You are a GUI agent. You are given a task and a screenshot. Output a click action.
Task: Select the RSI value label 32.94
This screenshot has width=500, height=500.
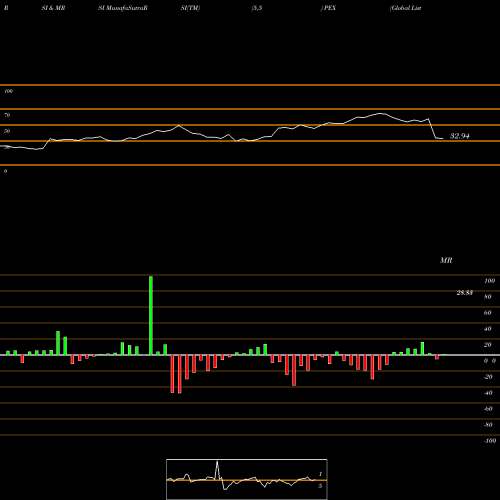point(460,136)
